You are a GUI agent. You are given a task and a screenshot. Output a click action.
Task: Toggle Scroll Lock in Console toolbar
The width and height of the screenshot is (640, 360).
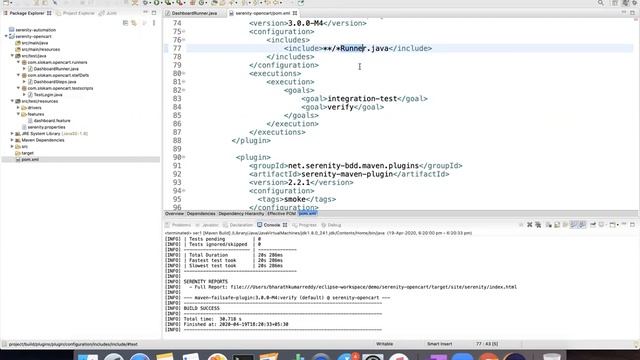pyautogui.click(x=557, y=225)
